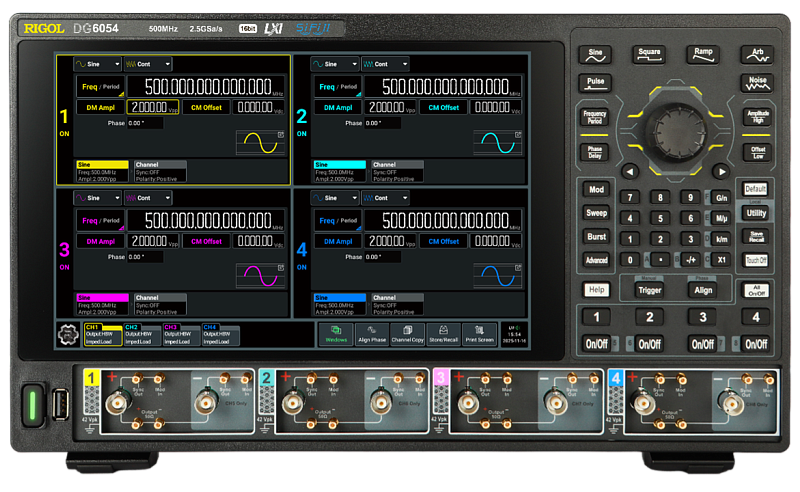Select channel 3 CM Offset 0.000,00 field
The image size is (800, 492).
pos(258,241)
